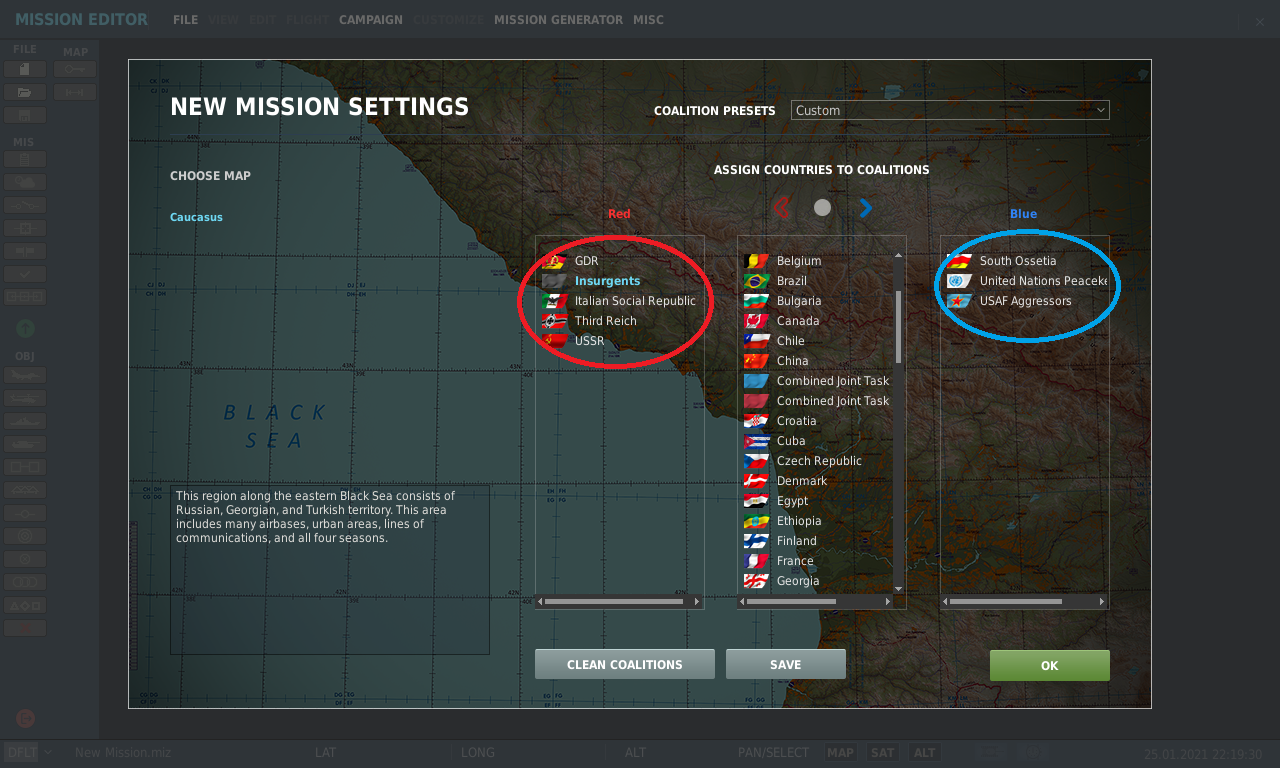
Task: Select the Italian Social Republic flag
Action: click(555, 301)
